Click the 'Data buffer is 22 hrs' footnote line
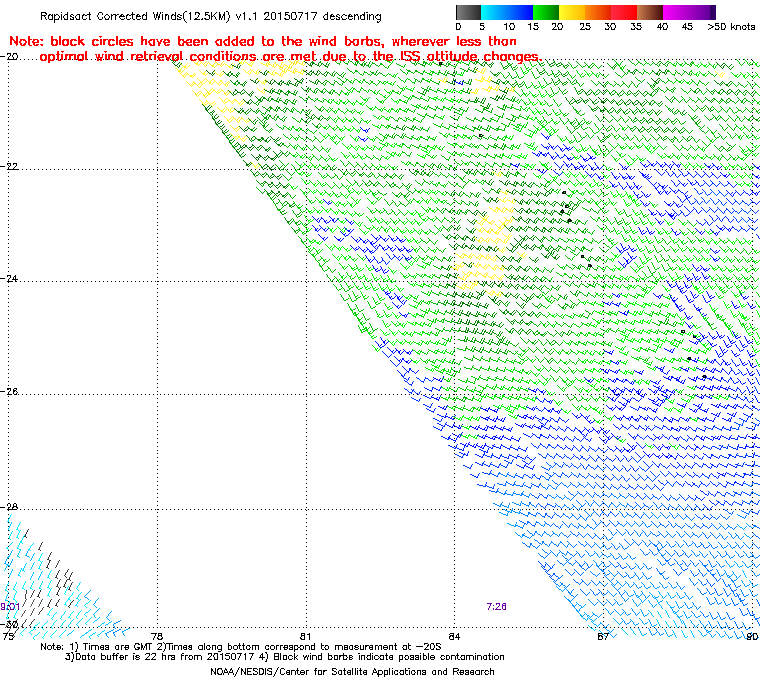The width and height of the screenshot is (760, 688). pos(285,657)
